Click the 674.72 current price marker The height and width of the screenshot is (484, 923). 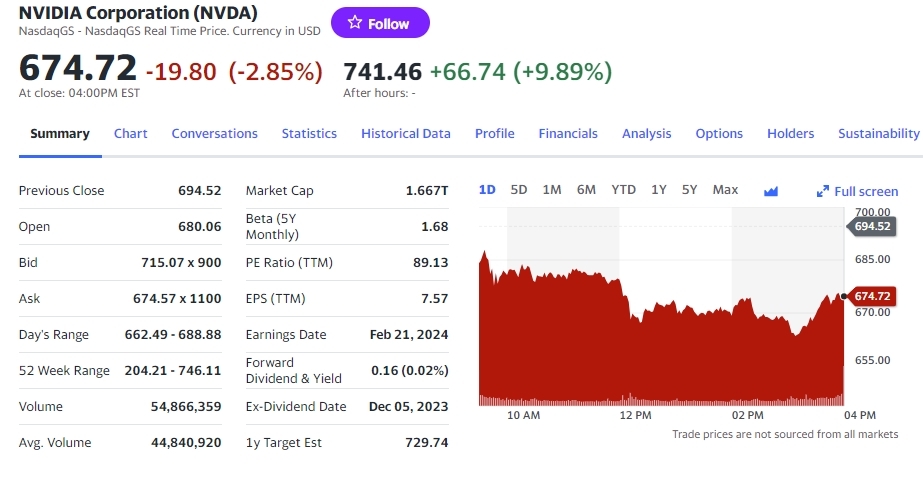(x=871, y=296)
